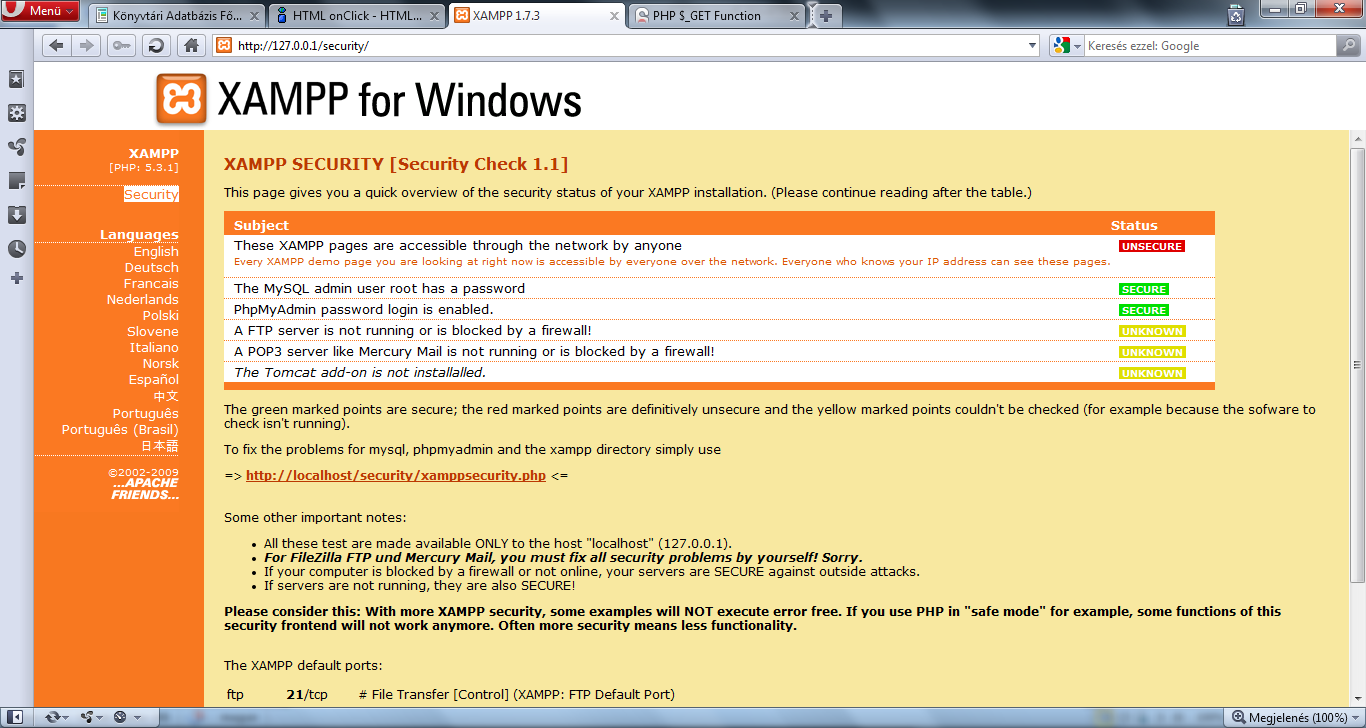
Task: Click the address bar URL field
Action: coord(625,46)
